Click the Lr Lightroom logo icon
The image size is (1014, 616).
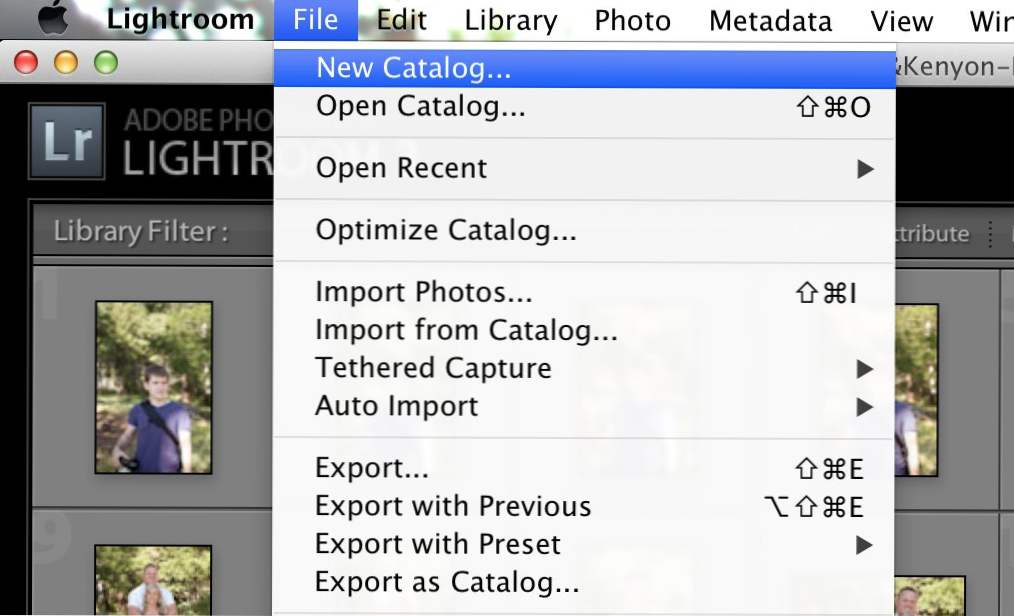coord(67,141)
